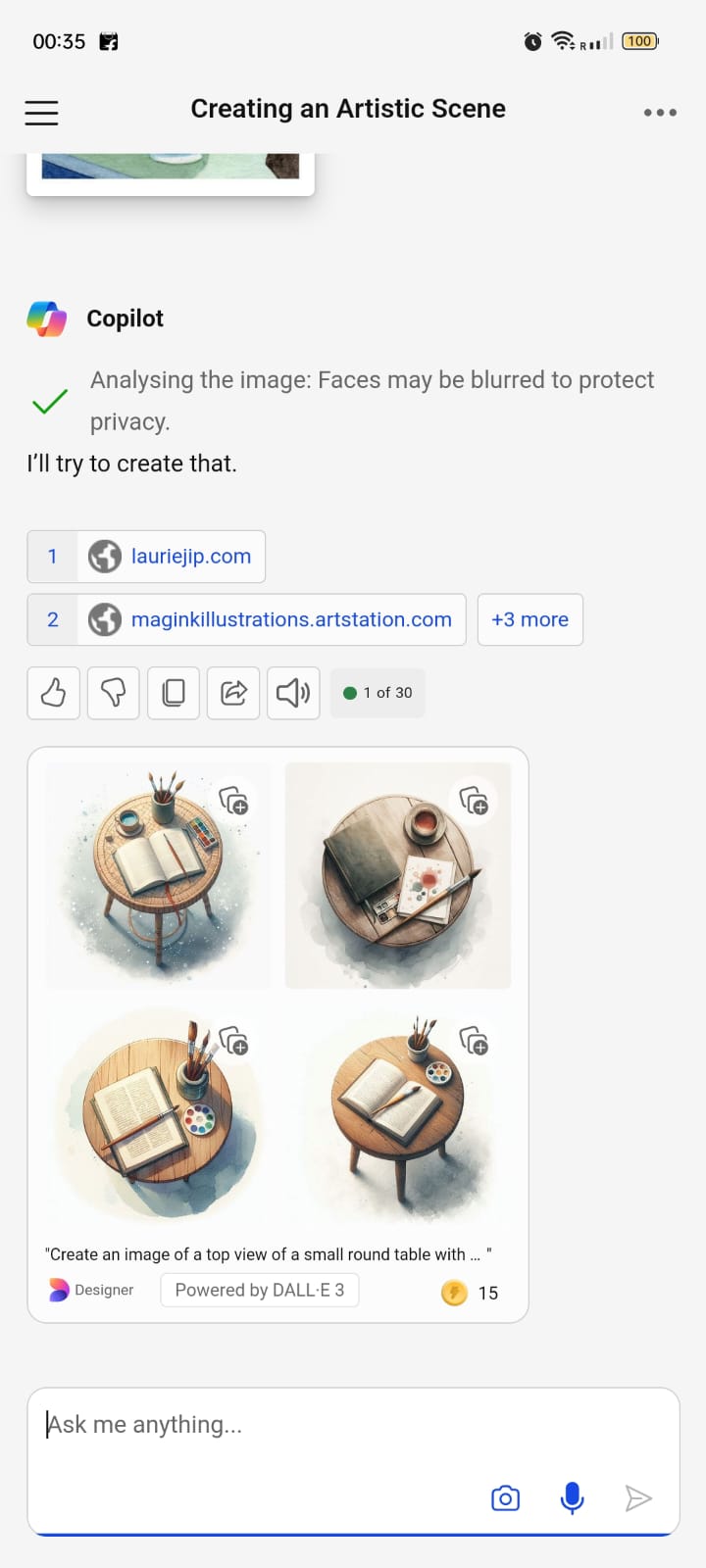The image size is (706, 1568).
Task: Tap the 1 of 30 response counter
Action: pos(378,693)
